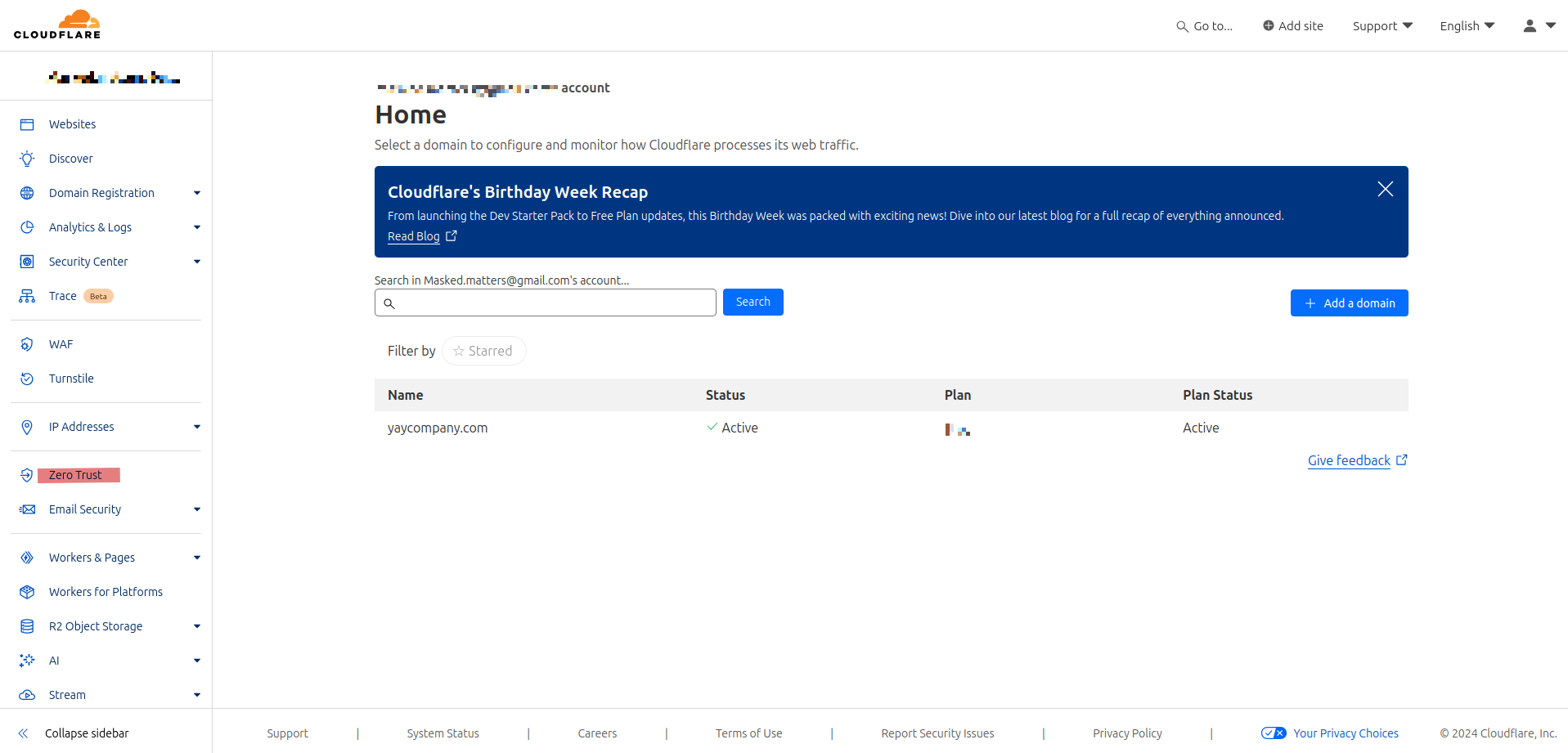Click the Discover lightbulb icon

27,159
